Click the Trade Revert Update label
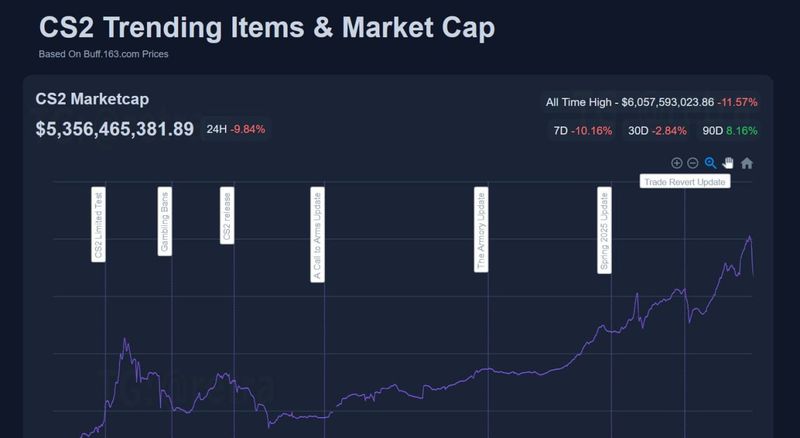 pyautogui.click(x=685, y=182)
